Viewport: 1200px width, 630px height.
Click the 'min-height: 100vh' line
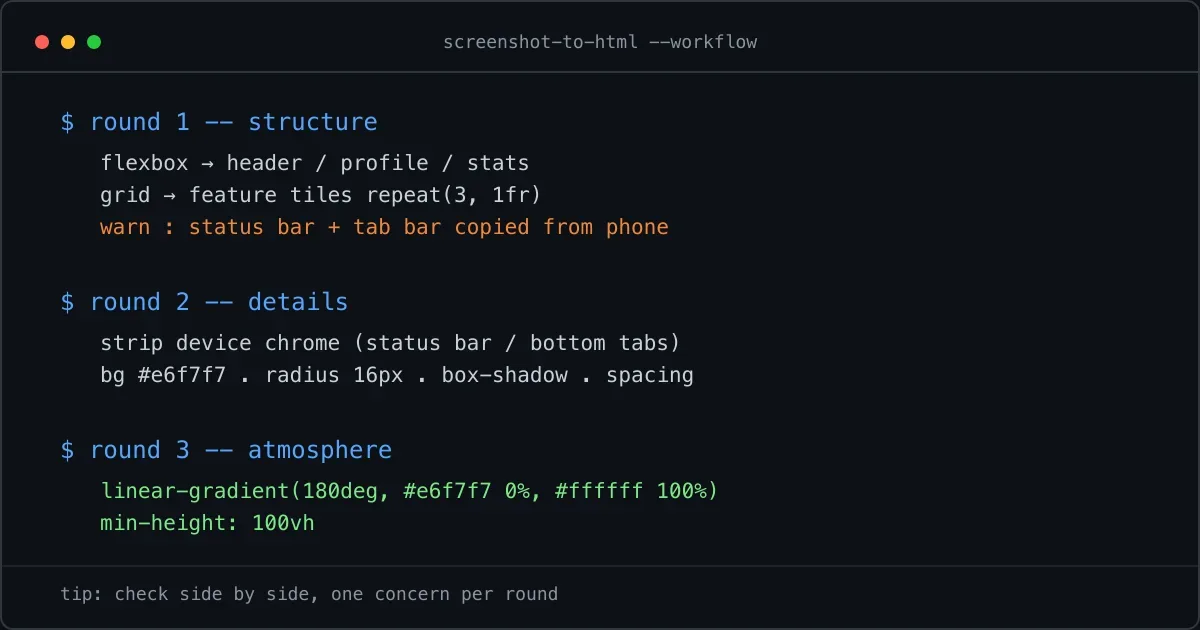coord(207,523)
